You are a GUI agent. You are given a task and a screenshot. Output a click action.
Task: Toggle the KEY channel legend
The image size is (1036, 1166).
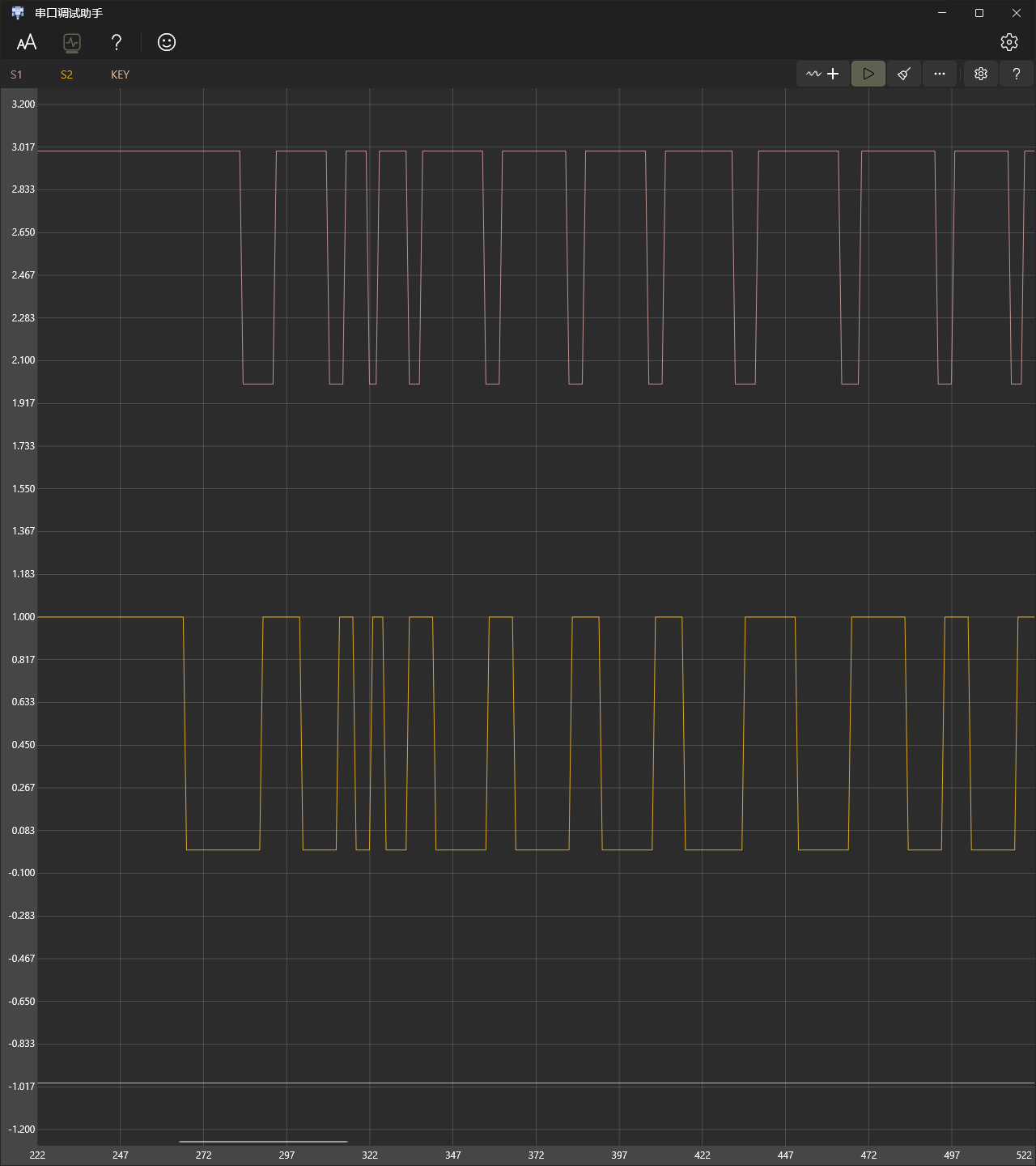pos(120,74)
